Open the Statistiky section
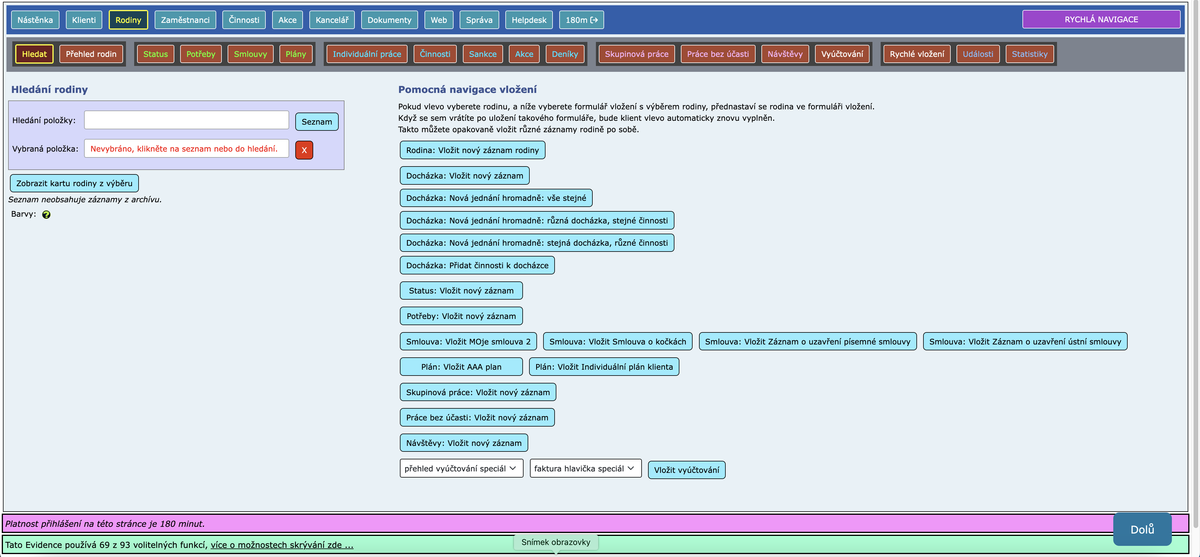 click(x=1029, y=54)
